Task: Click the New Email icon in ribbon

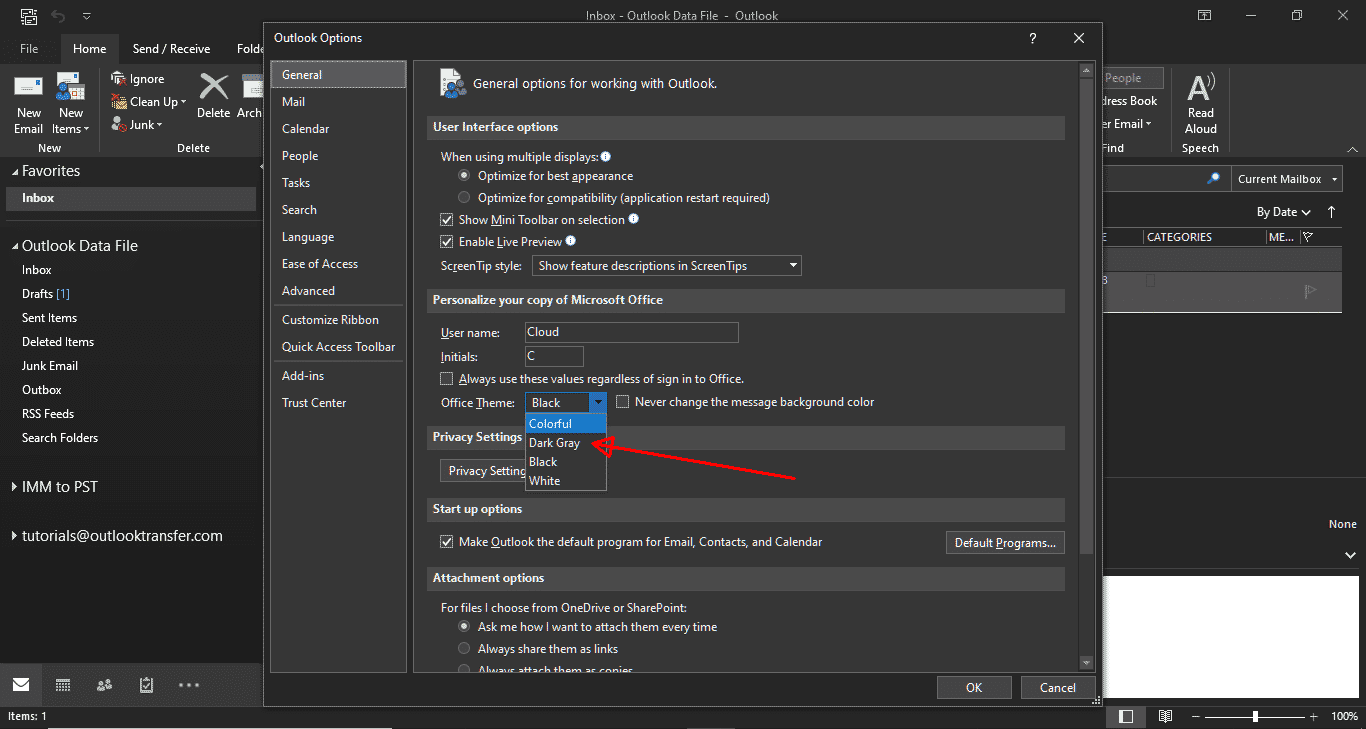Action: [28, 88]
